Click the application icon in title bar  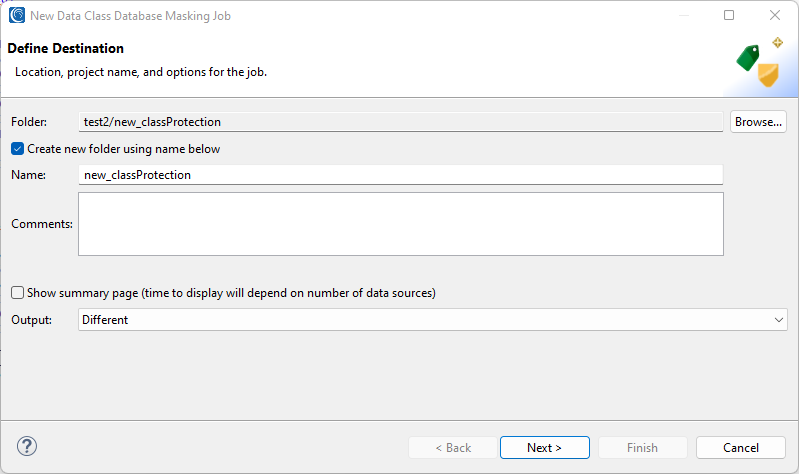[17, 15]
